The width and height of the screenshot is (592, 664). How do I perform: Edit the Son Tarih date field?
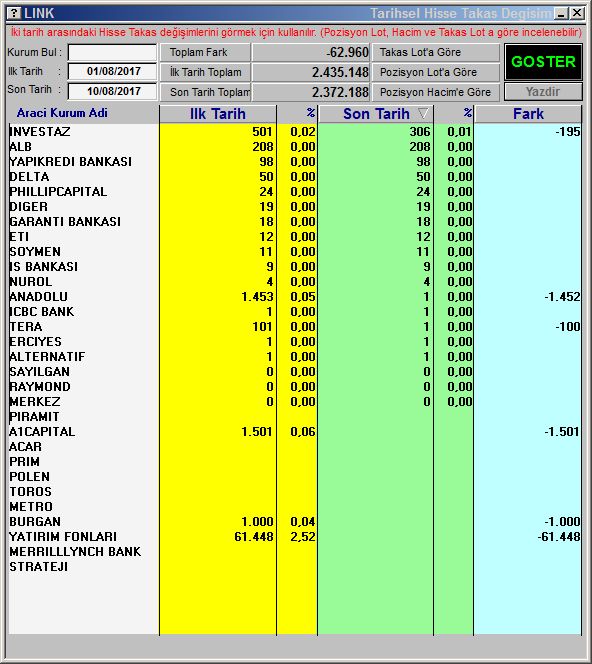112,91
